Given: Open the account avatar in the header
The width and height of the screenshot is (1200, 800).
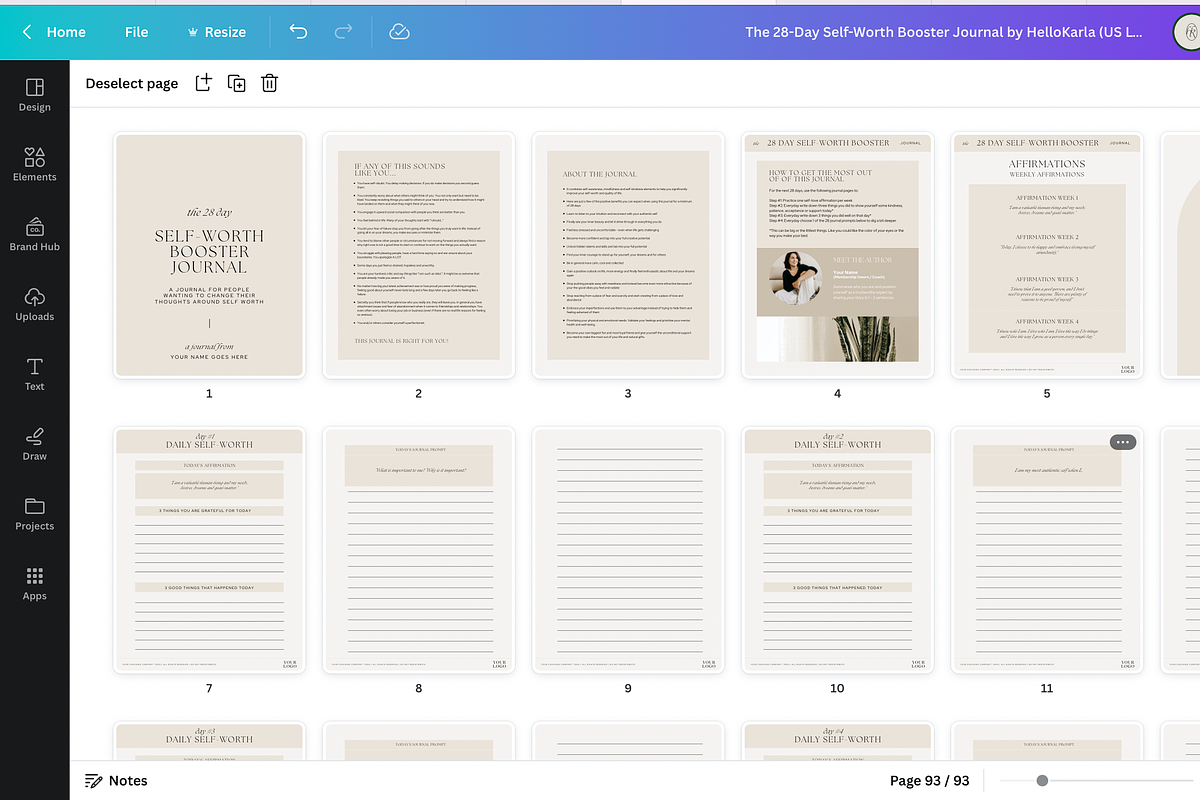Looking at the screenshot, I should click(x=1187, y=31).
